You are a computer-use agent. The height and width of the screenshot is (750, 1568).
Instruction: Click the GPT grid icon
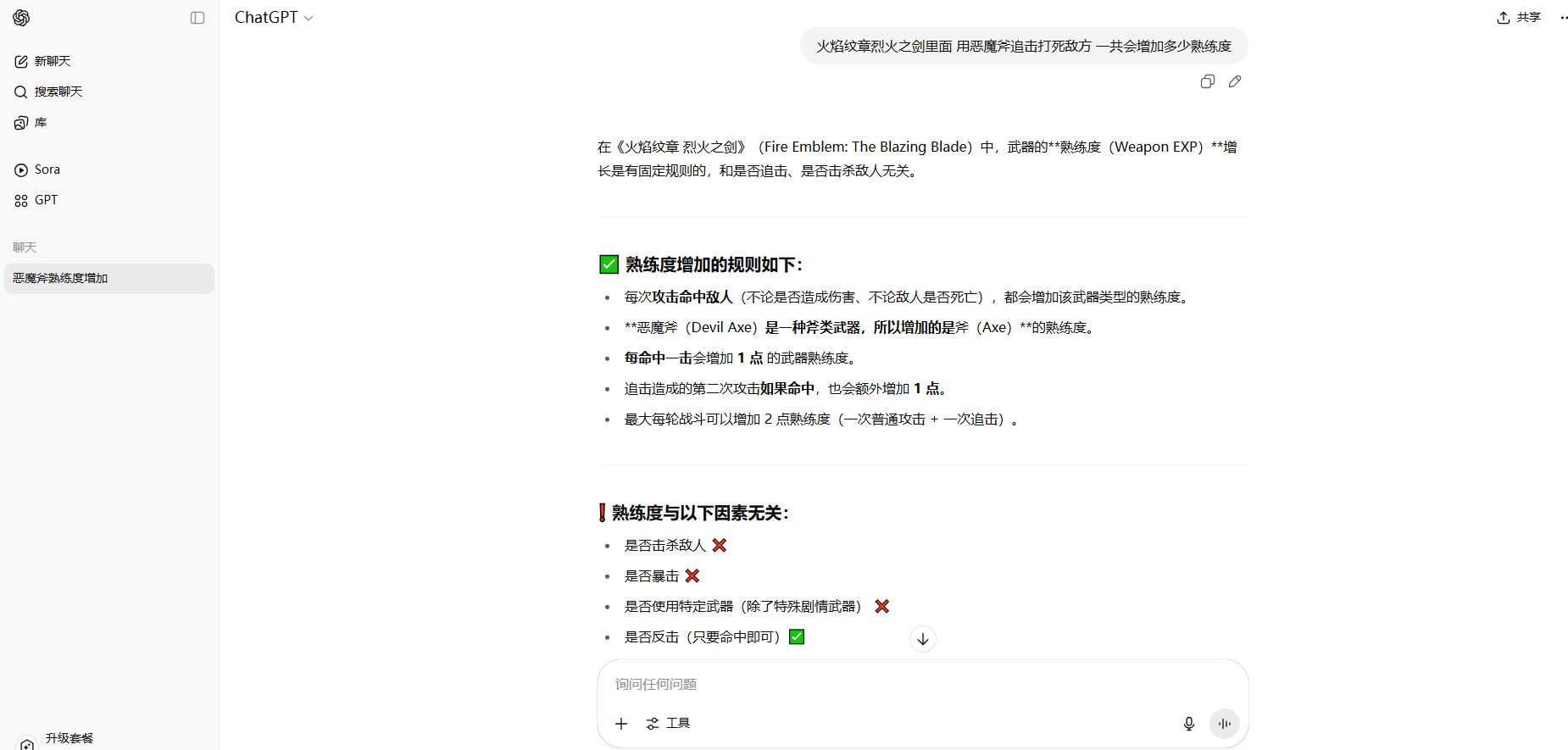tap(21, 201)
